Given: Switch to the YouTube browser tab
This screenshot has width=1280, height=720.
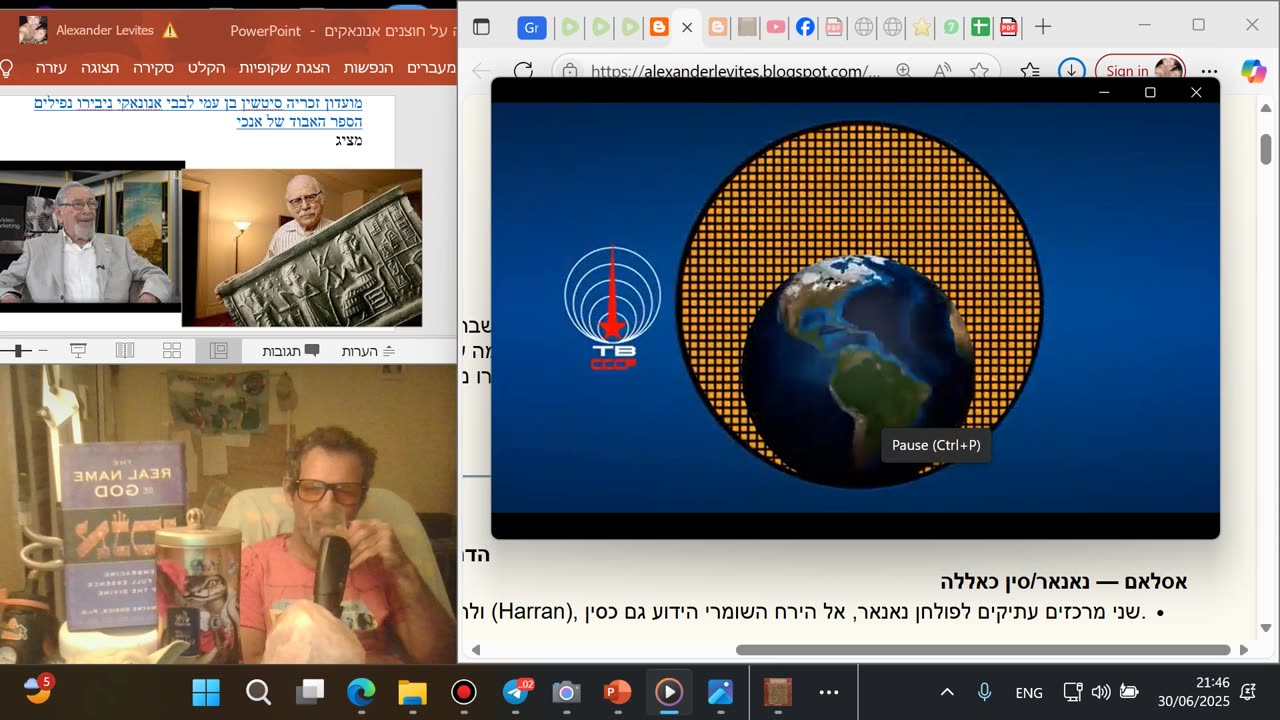Looking at the screenshot, I should 775,27.
